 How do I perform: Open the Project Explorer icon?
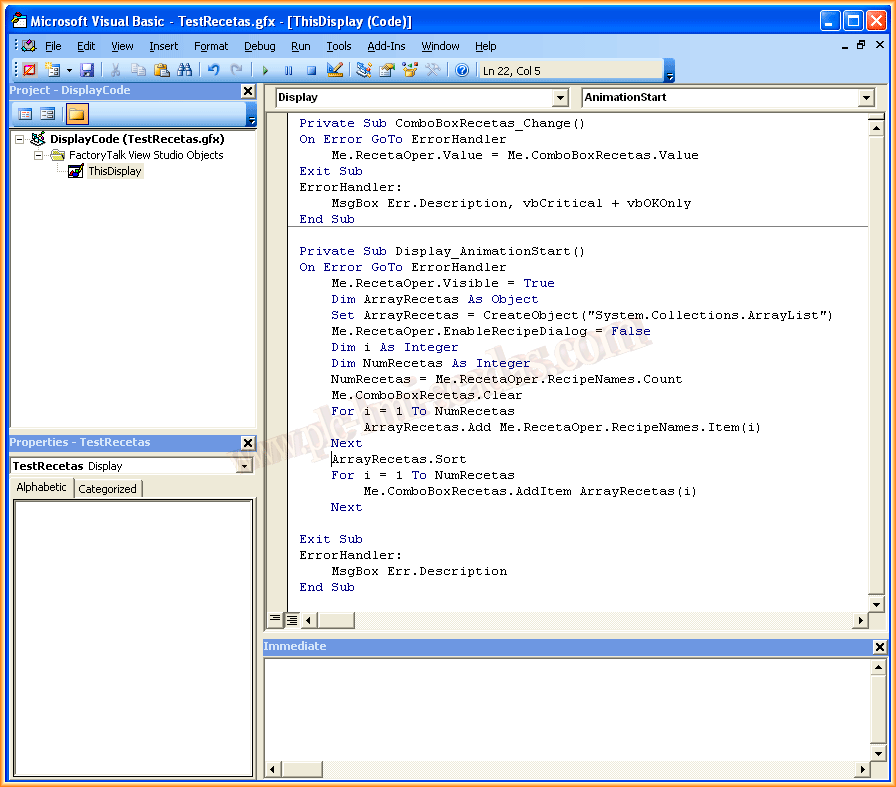pos(364,70)
